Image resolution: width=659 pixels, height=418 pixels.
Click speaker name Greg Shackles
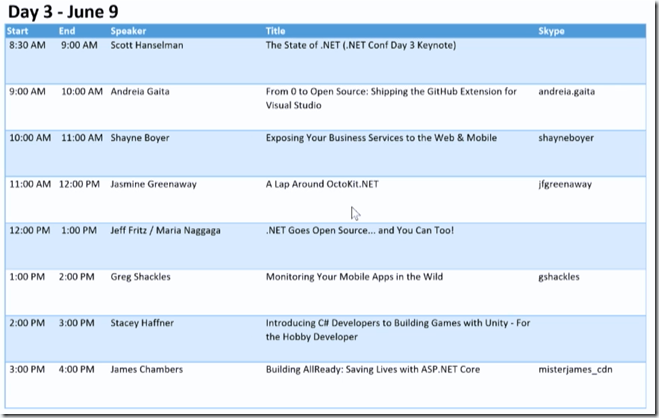(x=140, y=276)
